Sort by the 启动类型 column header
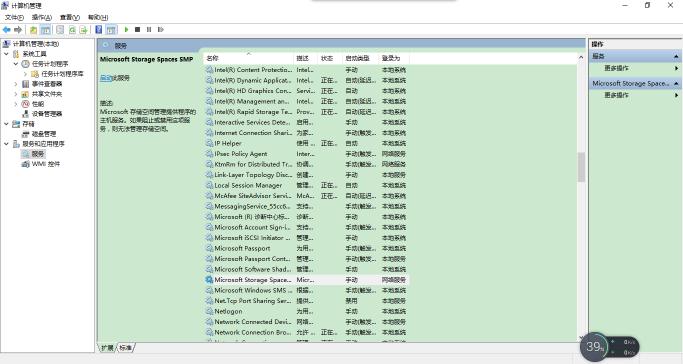This screenshot has height=364, width=683. click(360, 58)
